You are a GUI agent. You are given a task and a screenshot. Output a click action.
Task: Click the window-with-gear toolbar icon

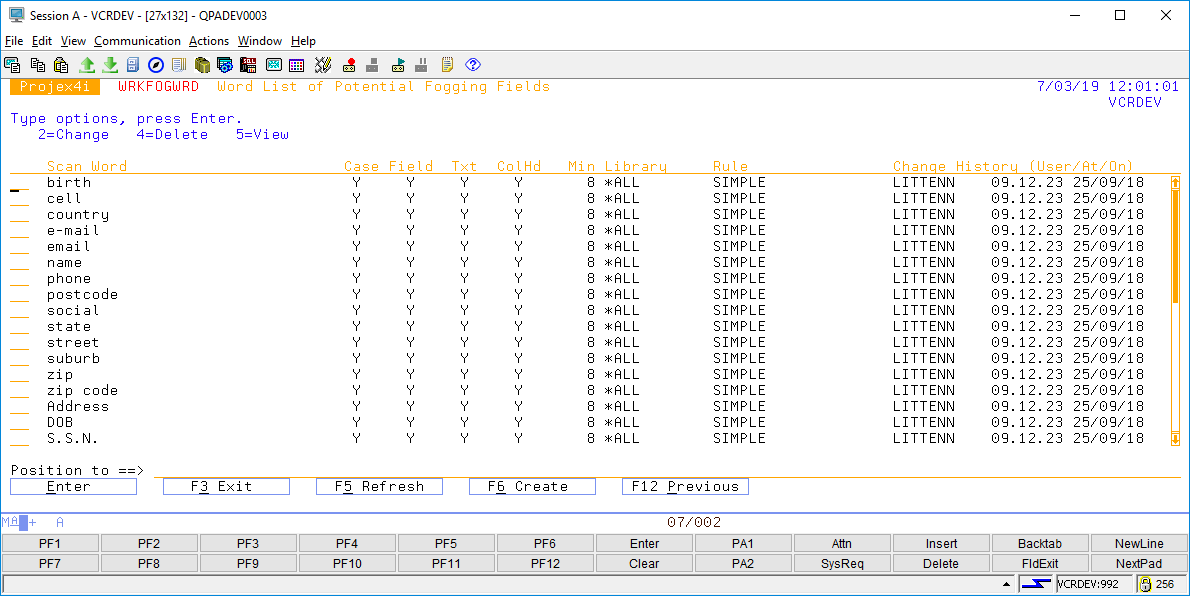[x=225, y=65]
